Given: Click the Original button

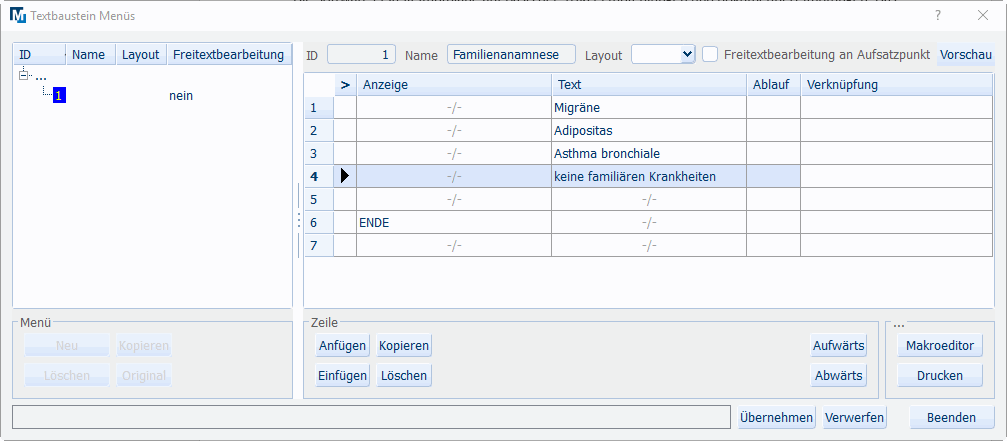Looking at the screenshot, I should pos(144,376).
